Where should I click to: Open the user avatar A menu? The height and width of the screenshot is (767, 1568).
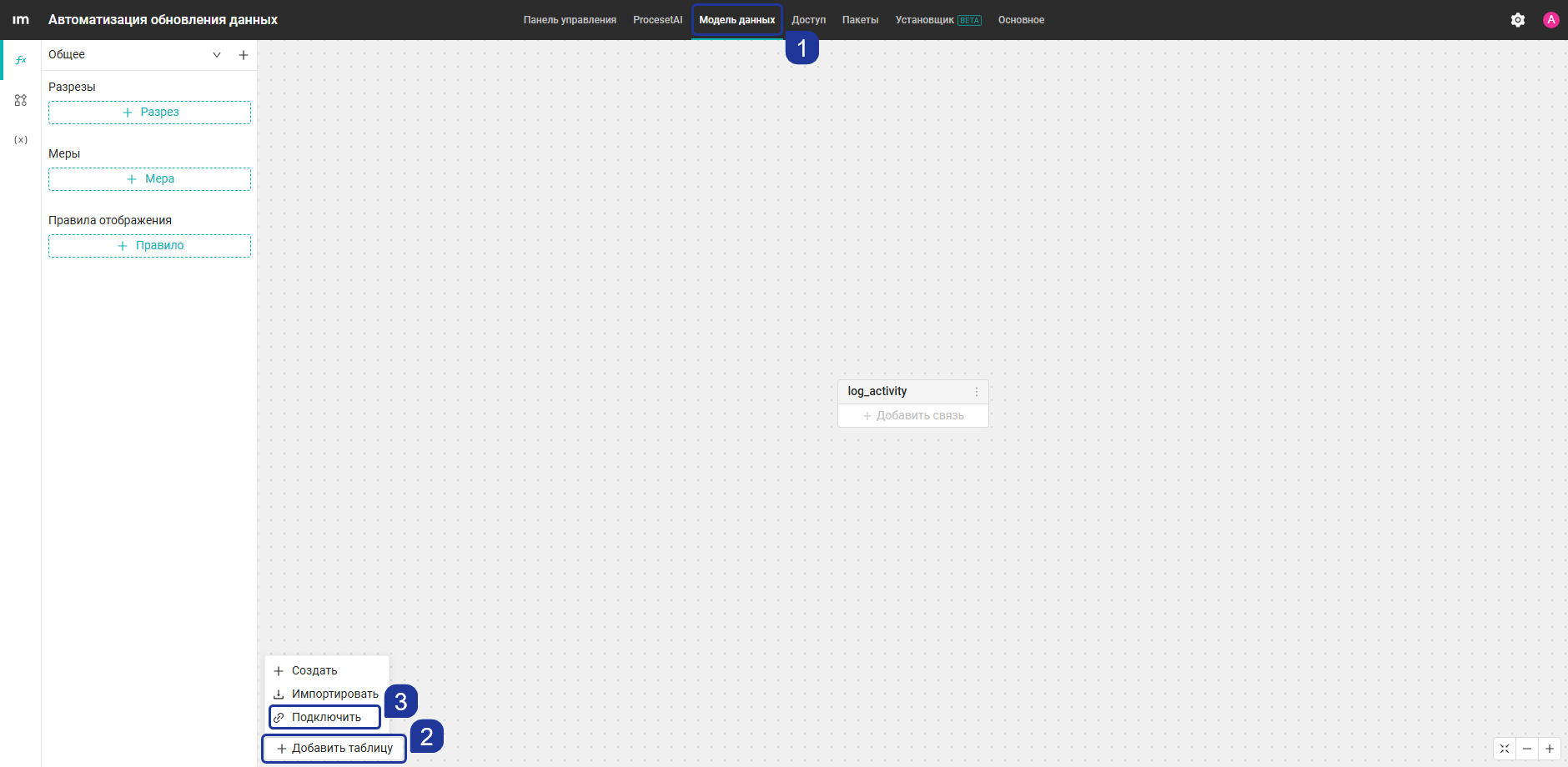(x=1551, y=20)
